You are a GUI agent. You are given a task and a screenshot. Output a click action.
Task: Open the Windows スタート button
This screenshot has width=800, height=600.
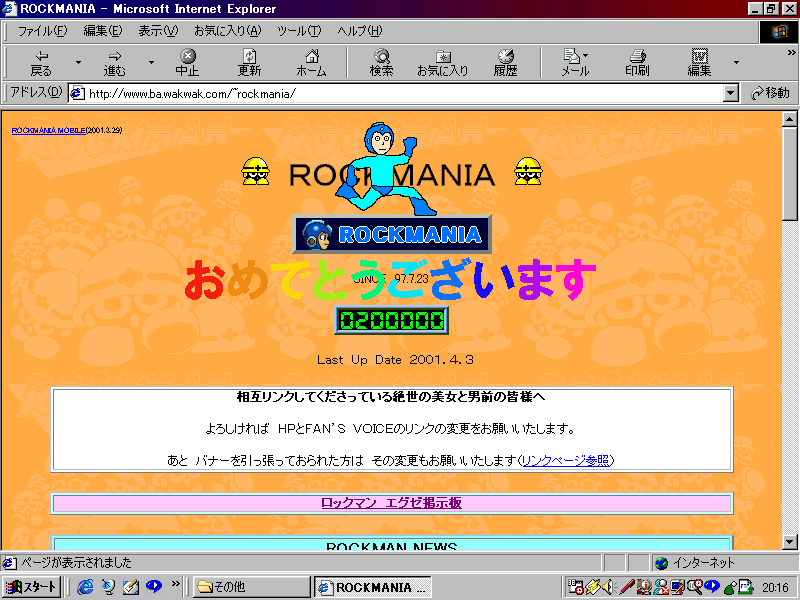click(x=33, y=587)
